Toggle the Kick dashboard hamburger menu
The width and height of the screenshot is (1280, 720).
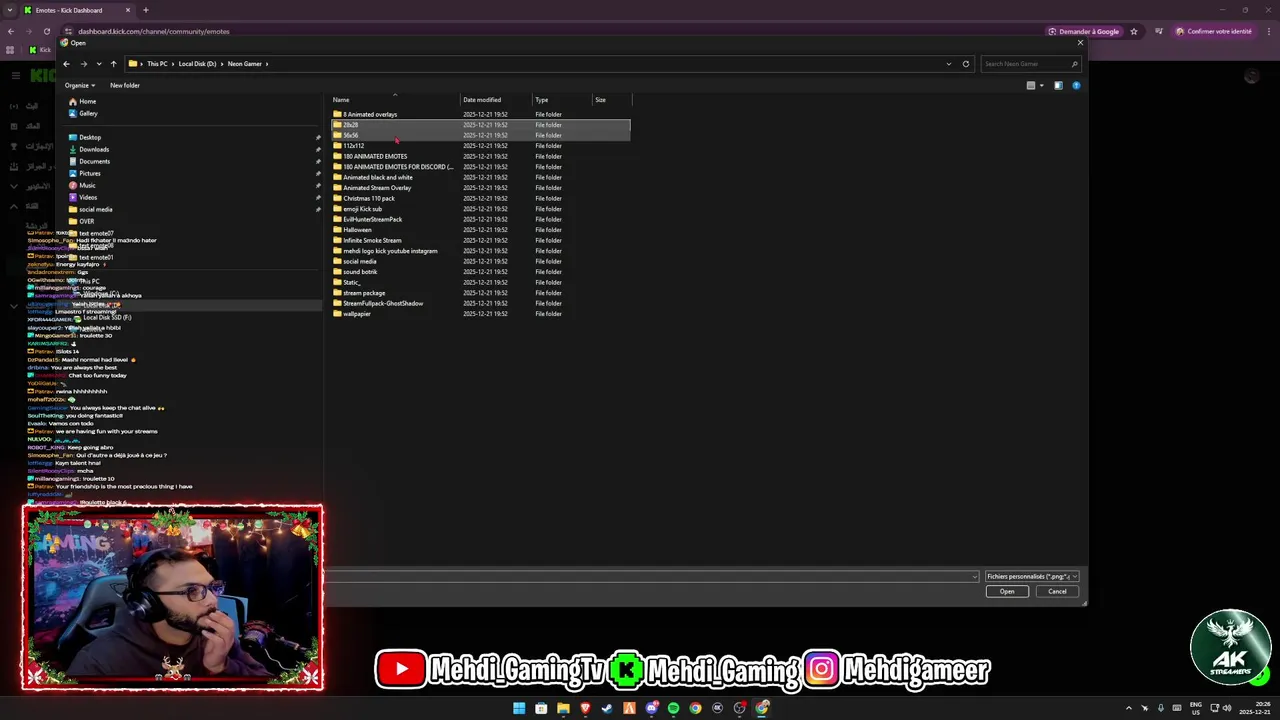(x=15, y=75)
